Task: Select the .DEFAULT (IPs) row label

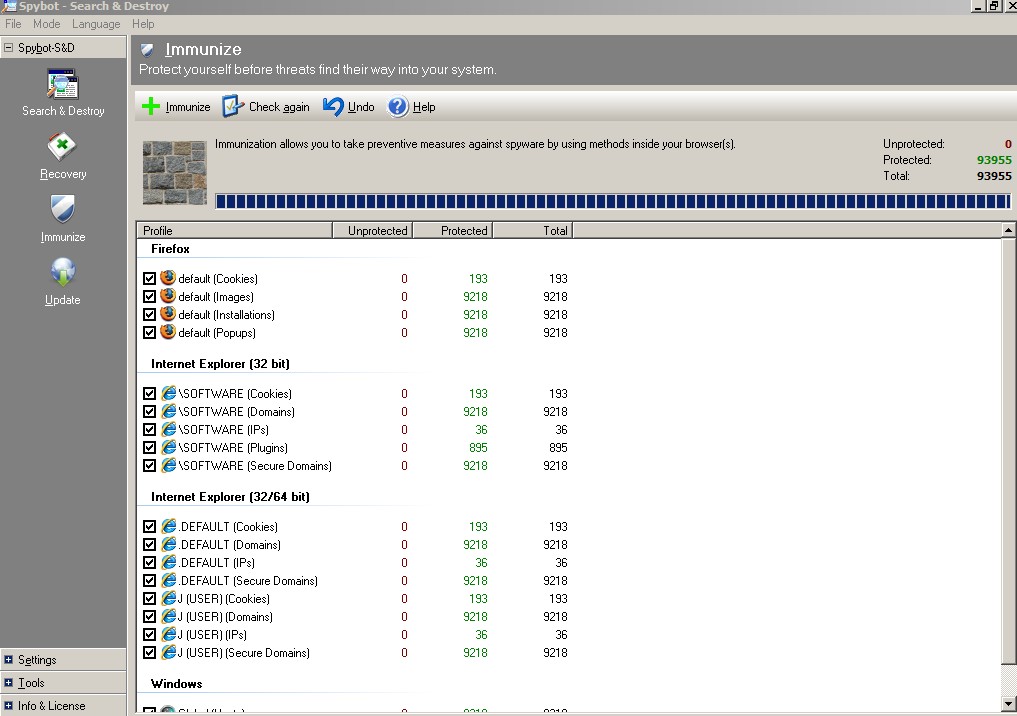Action: coord(217,563)
